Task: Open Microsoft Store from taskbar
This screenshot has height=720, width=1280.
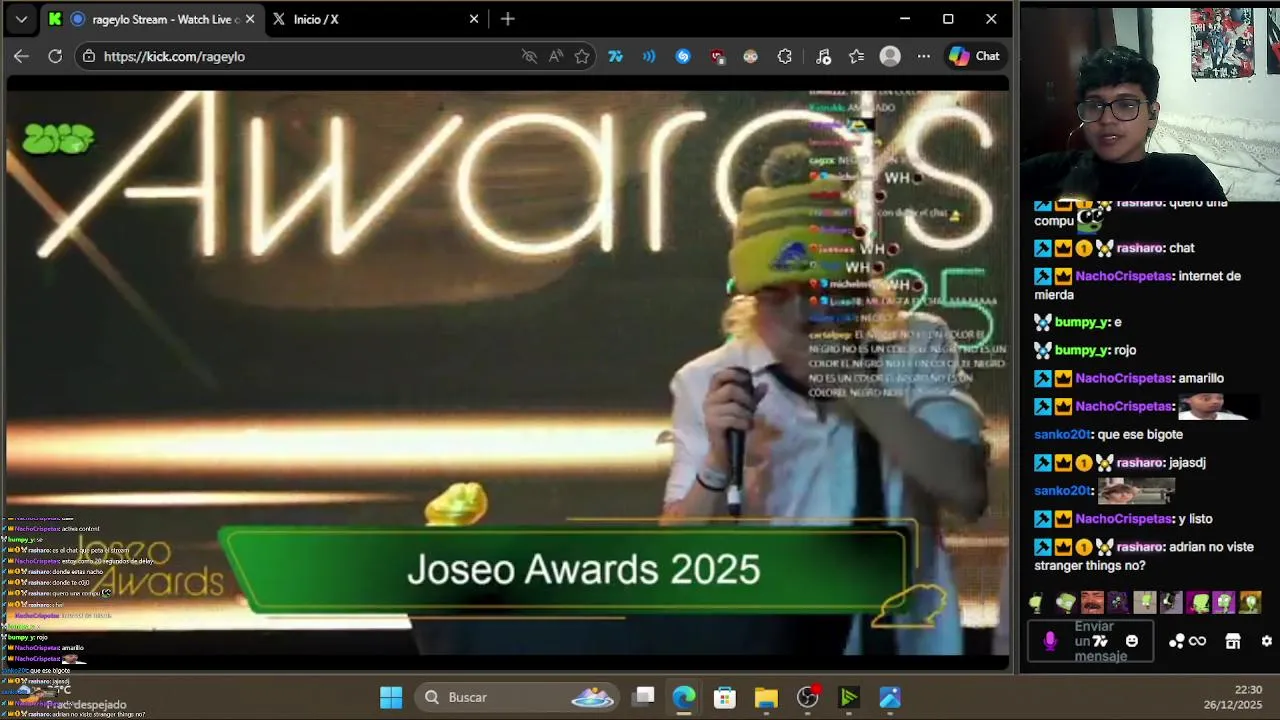Action: pos(725,697)
